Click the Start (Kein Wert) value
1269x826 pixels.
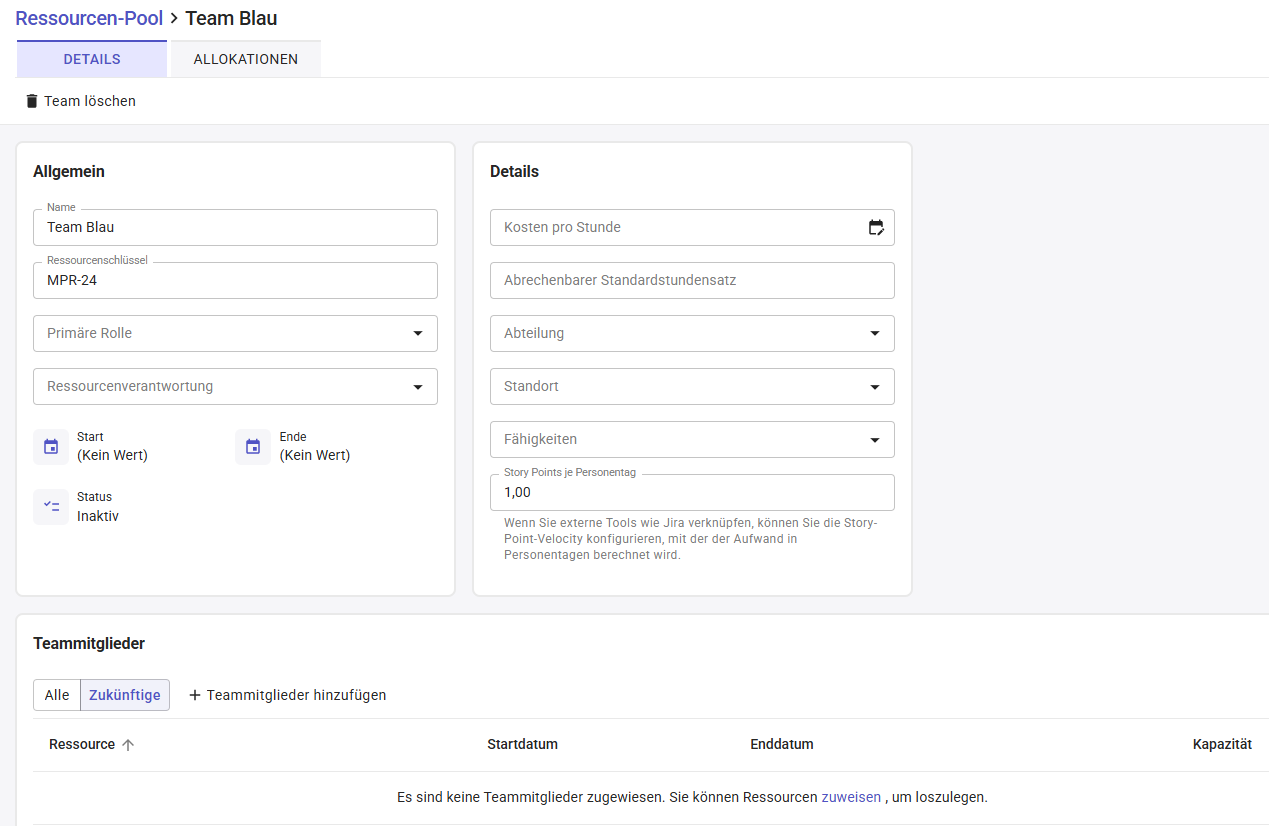coord(112,456)
